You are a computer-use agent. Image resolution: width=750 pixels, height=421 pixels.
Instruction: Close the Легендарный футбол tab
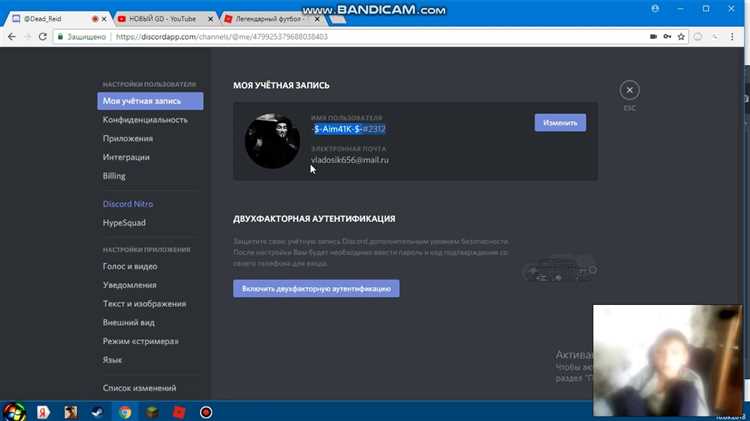point(317,19)
